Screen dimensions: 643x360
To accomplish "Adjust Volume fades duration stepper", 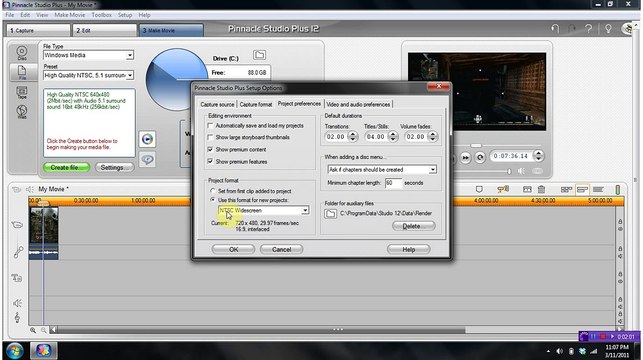I will click(433, 137).
